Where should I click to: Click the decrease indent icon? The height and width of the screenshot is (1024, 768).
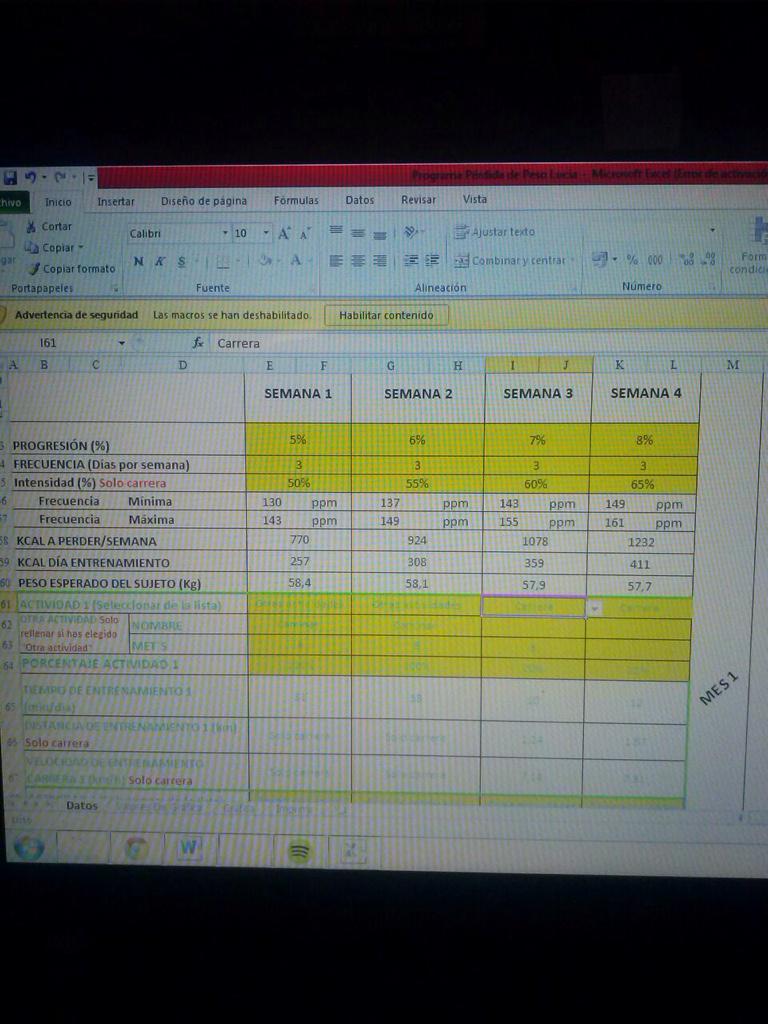tap(411, 260)
